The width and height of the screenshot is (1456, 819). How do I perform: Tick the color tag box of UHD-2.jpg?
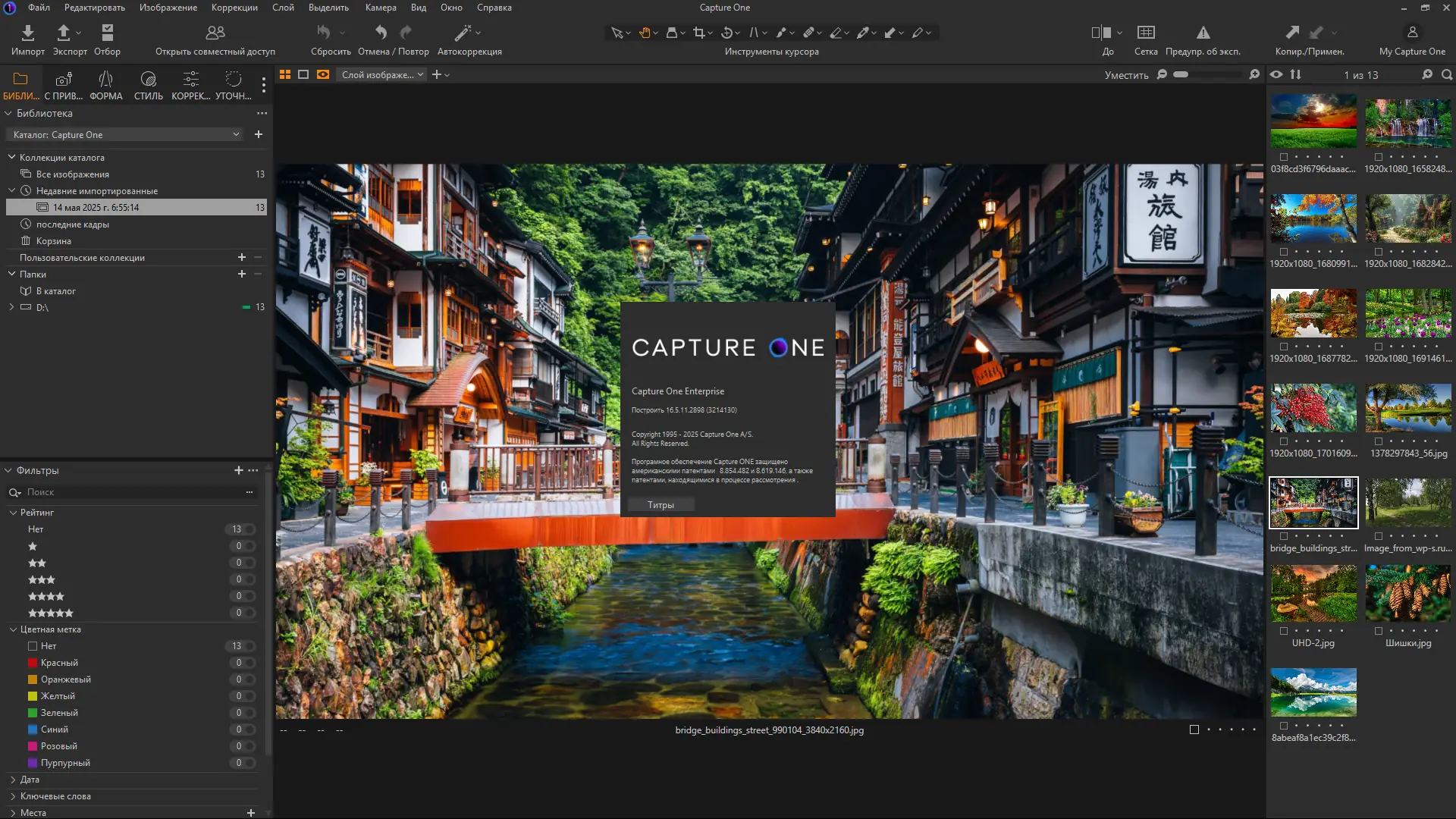[1284, 631]
